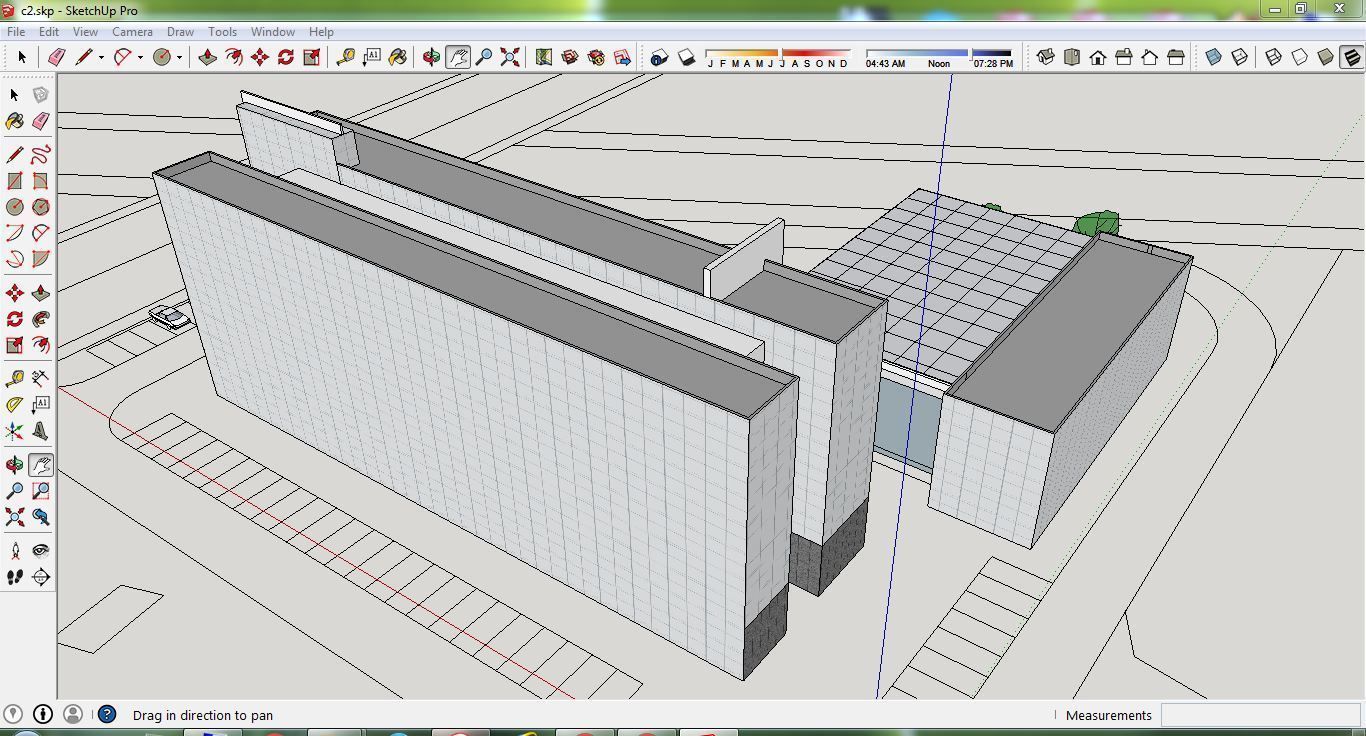Viewport: 1366px width, 736px height.
Task: Click the shadow date month slider
Action: pos(778,52)
